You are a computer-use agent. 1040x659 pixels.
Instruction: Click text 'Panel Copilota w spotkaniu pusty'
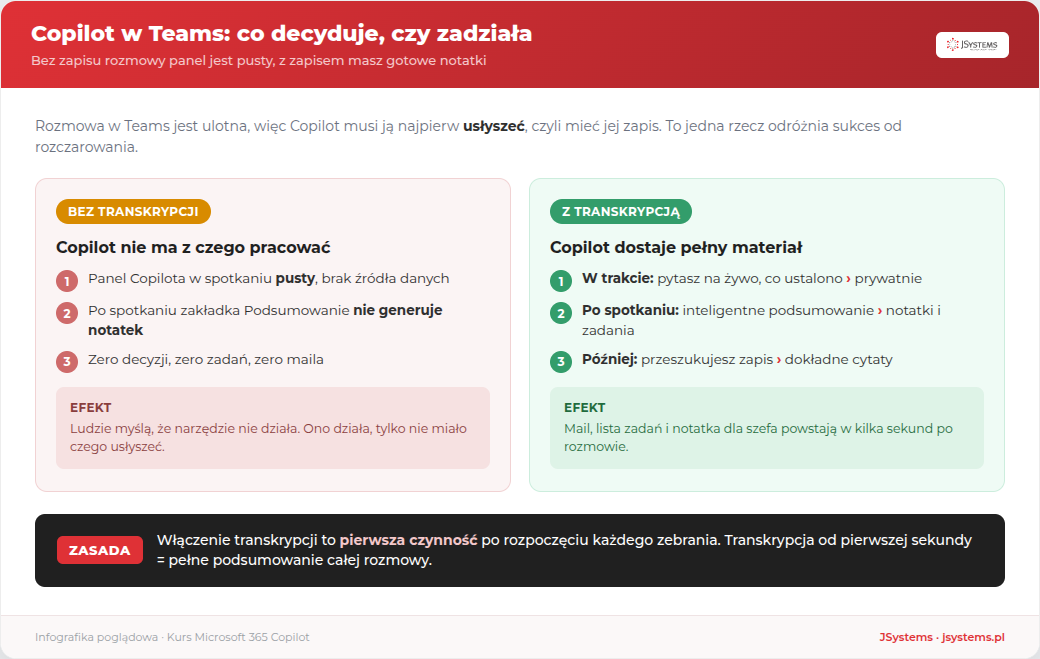click(201, 278)
